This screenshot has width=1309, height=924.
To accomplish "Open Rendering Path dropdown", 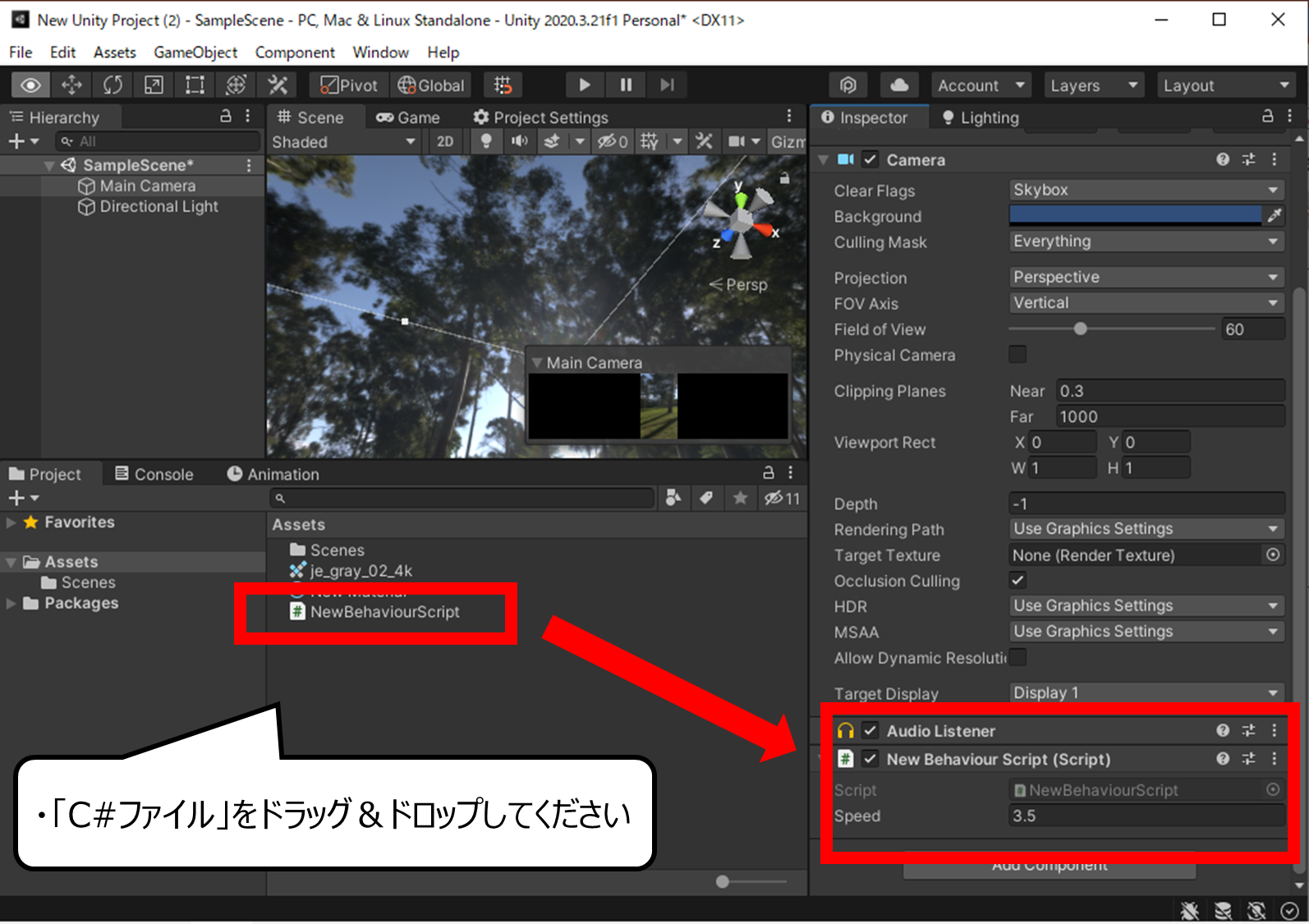I will 1146,529.
